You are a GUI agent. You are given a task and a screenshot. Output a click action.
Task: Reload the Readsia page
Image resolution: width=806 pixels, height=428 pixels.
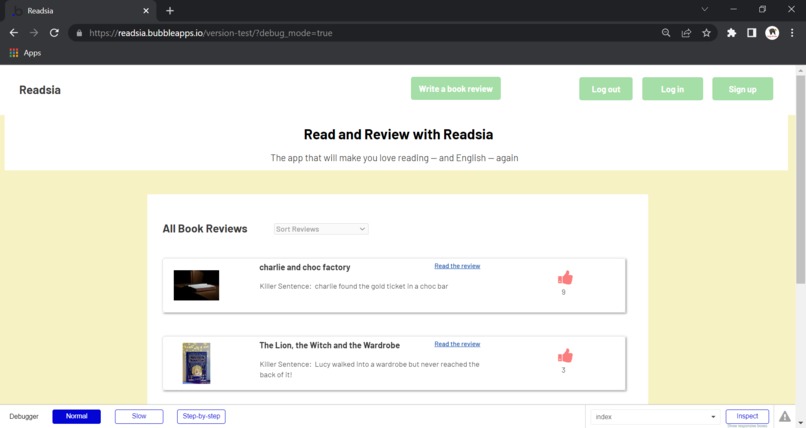[x=54, y=33]
